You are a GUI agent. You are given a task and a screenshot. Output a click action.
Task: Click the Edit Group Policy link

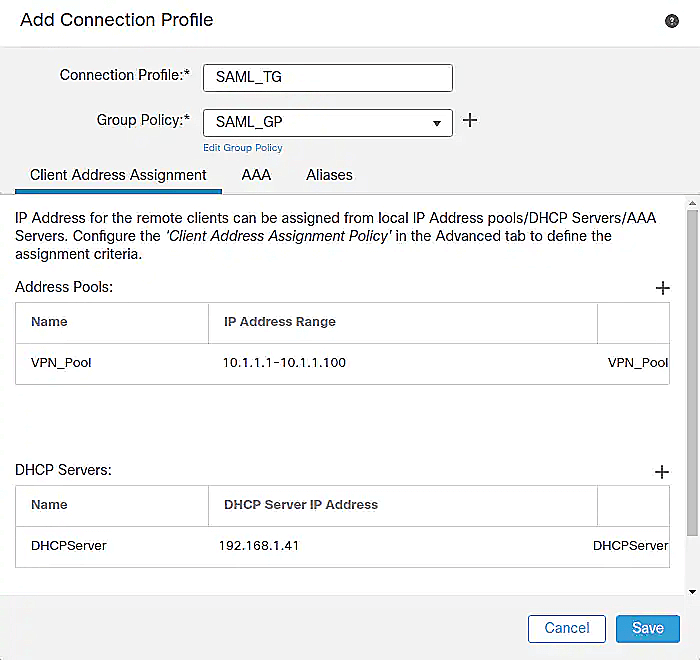coord(243,148)
